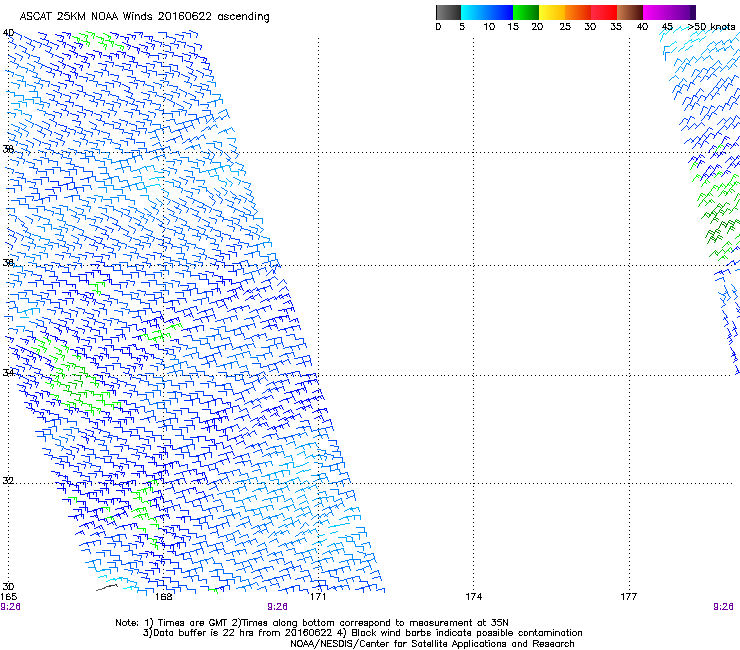740x650 pixels.
Task: Click the brown 35-40 knots legend swatch
Action: (x=630, y=12)
